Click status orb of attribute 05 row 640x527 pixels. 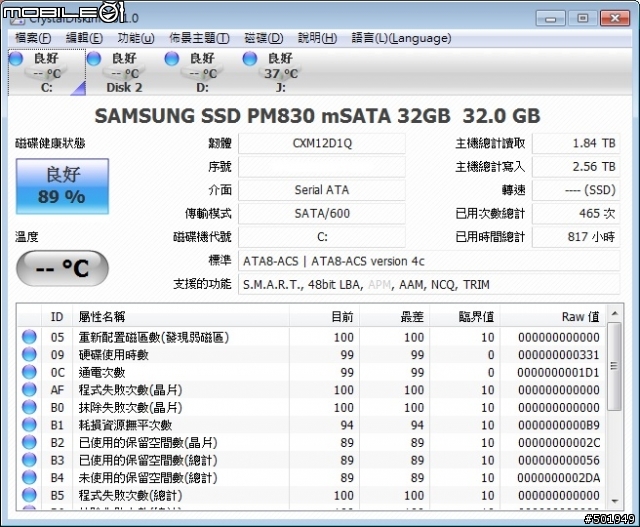(29, 337)
